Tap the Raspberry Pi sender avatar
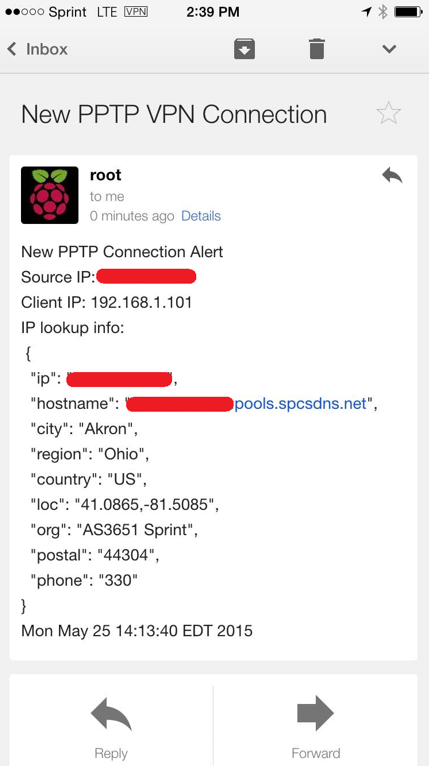Image resolution: width=431 pixels, height=767 pixels. point(49,195)
